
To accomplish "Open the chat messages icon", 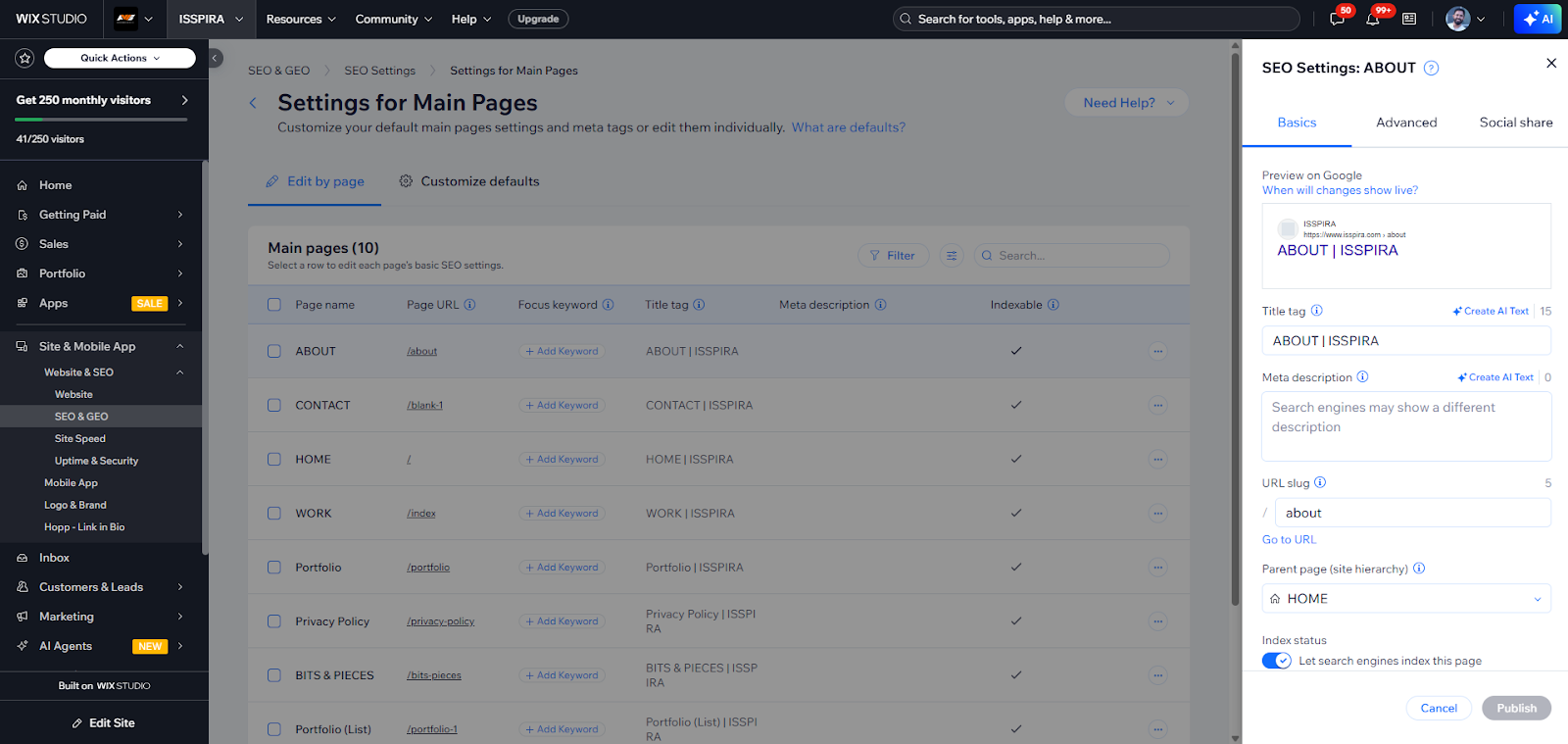I will point(1337,19).
